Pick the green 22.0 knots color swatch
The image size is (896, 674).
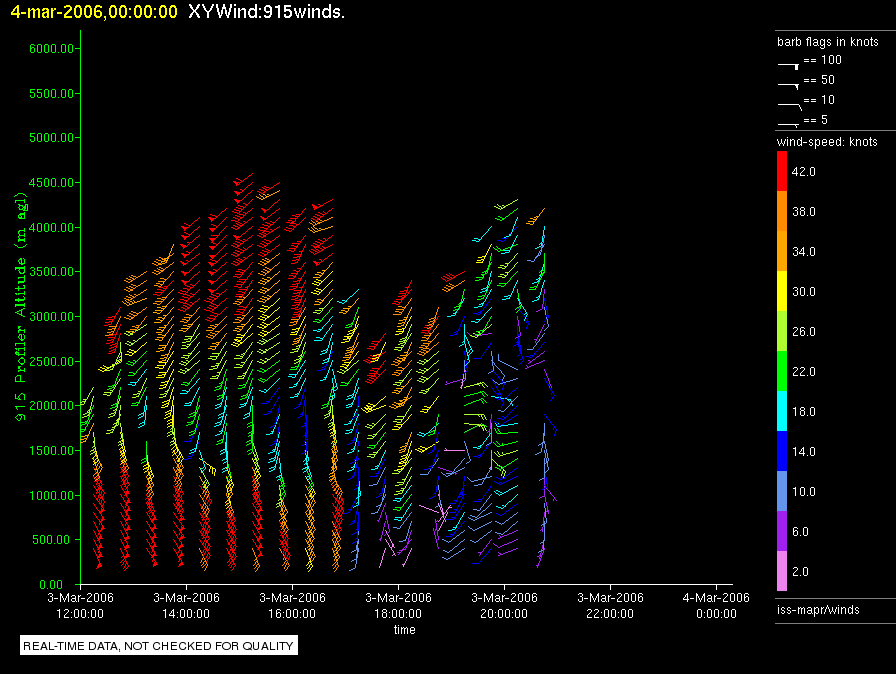[782, 371]
